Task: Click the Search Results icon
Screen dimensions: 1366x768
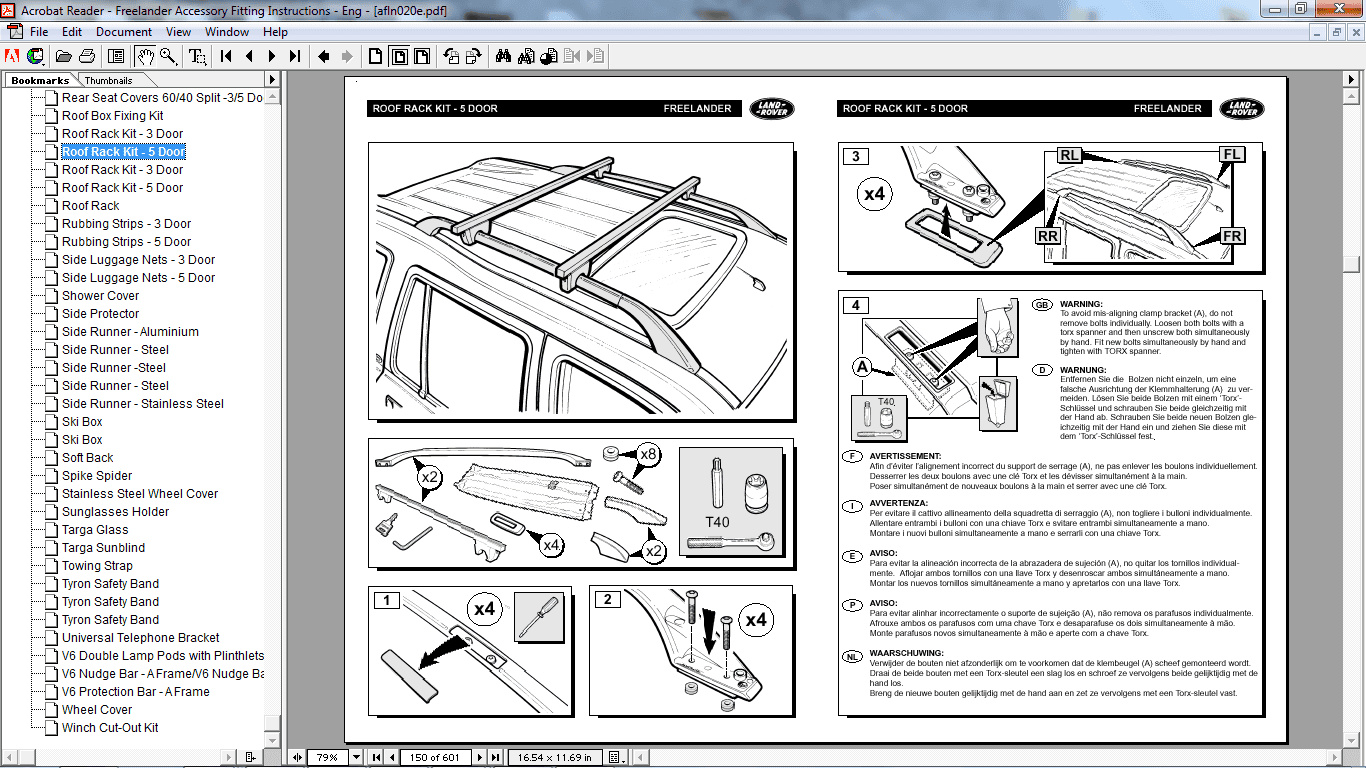Action: [x=548, y=56]
